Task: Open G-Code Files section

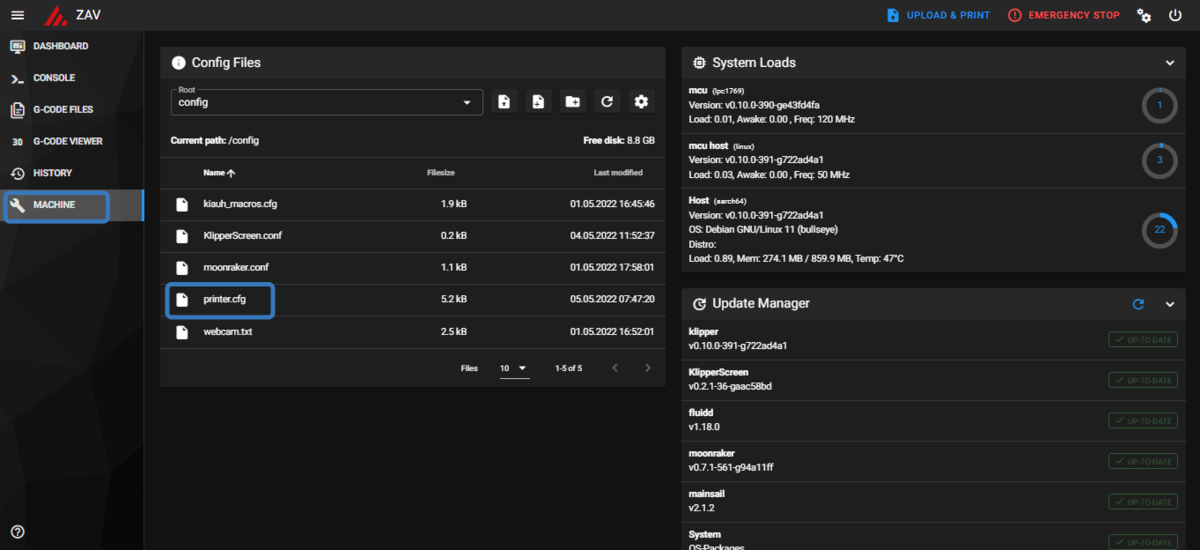Action: (x=72, y=110)
